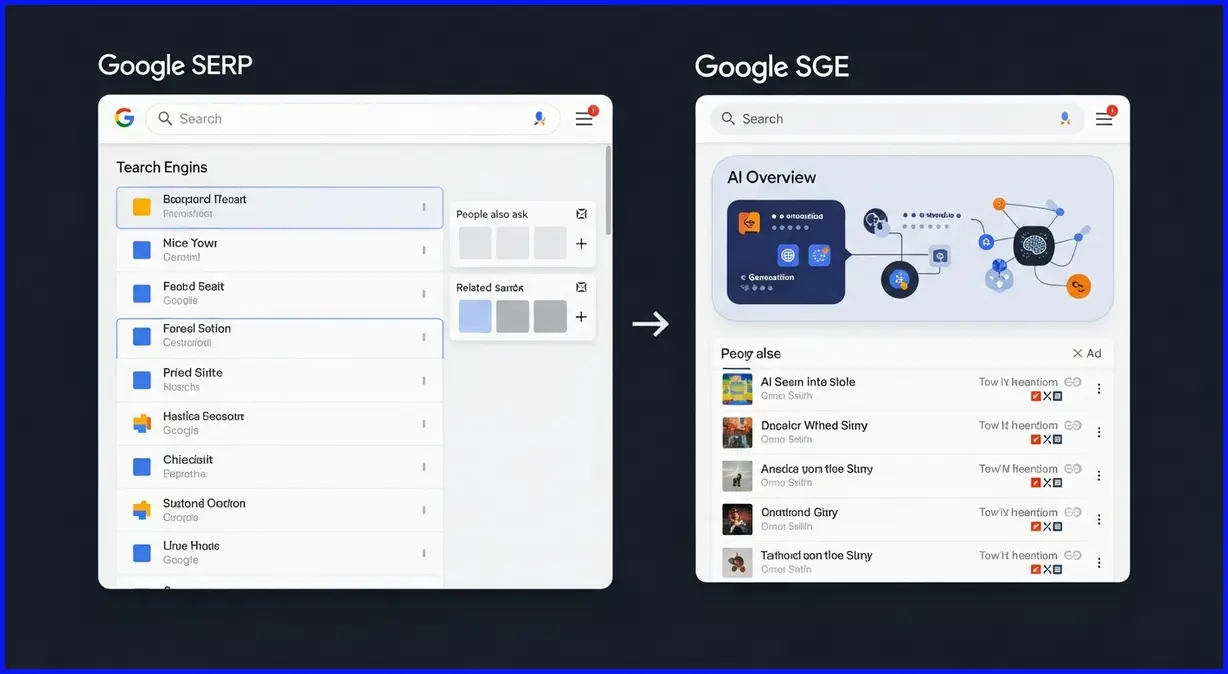Open the thumbnail beside Al Seam inte Slole

point(737,389)
